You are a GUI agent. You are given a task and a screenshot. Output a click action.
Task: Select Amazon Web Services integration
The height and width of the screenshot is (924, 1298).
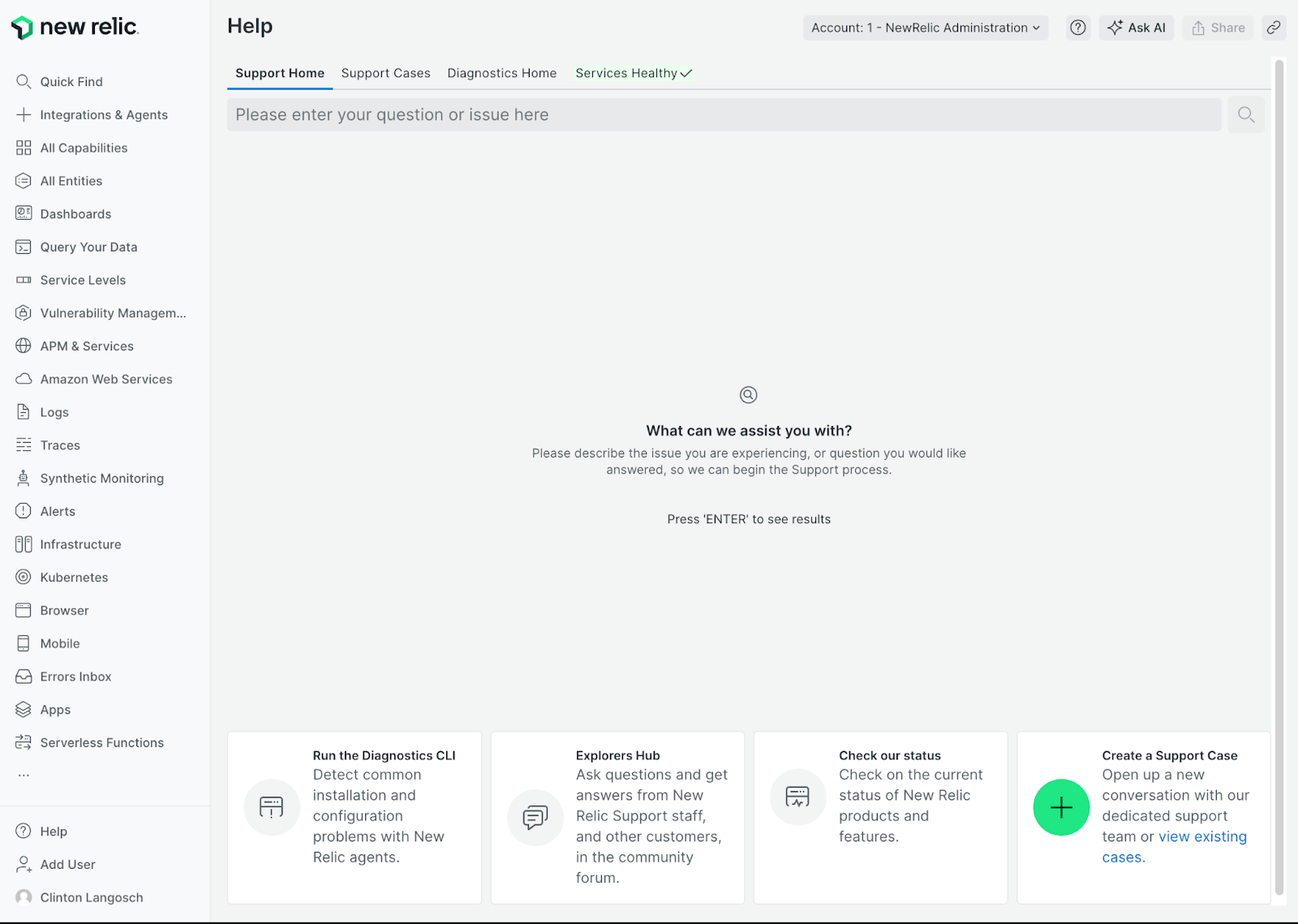(105, 379)
